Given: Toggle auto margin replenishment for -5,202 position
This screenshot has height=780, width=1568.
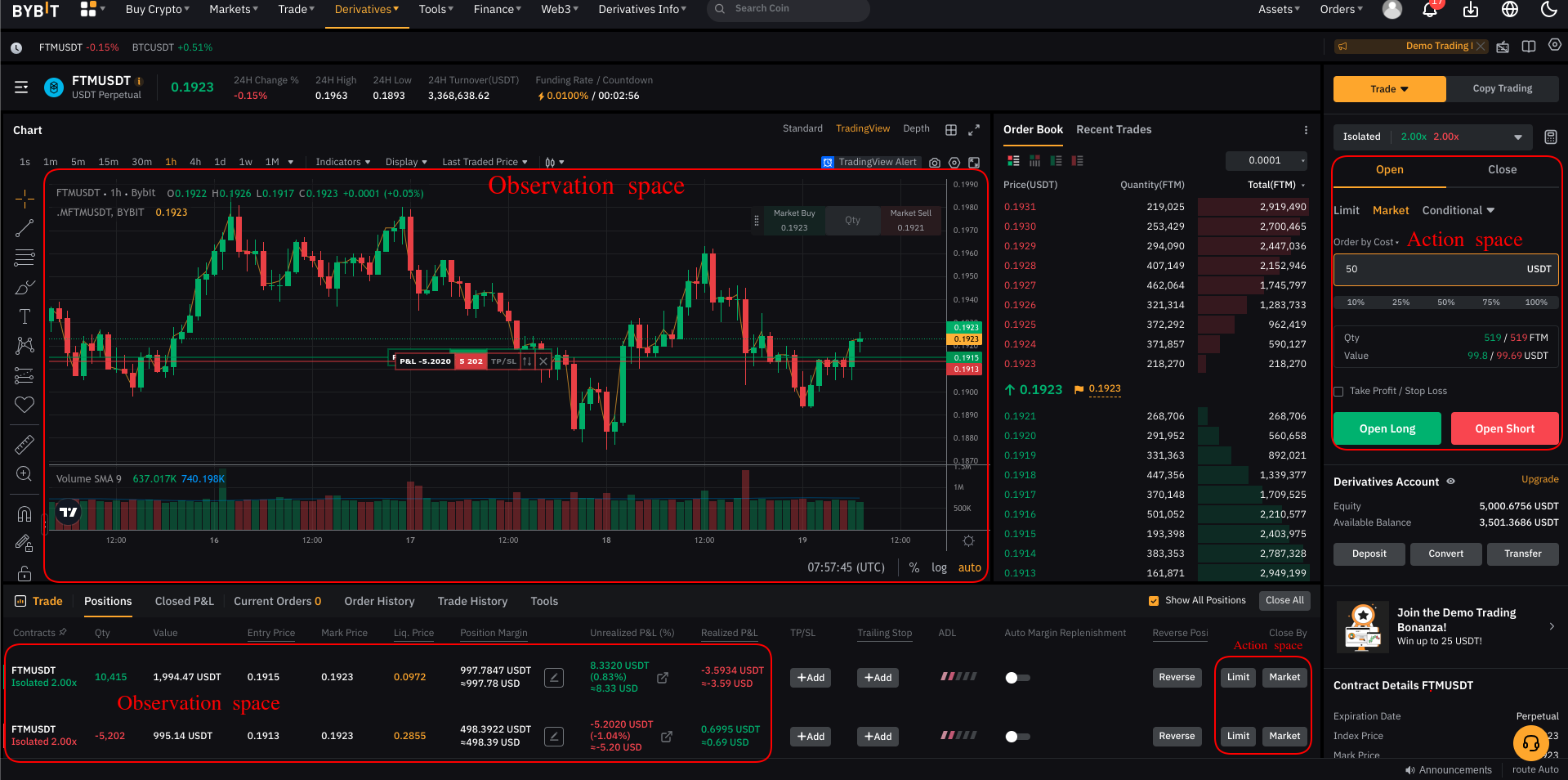Looking at the screenshot, I should tap(1017, 737).
